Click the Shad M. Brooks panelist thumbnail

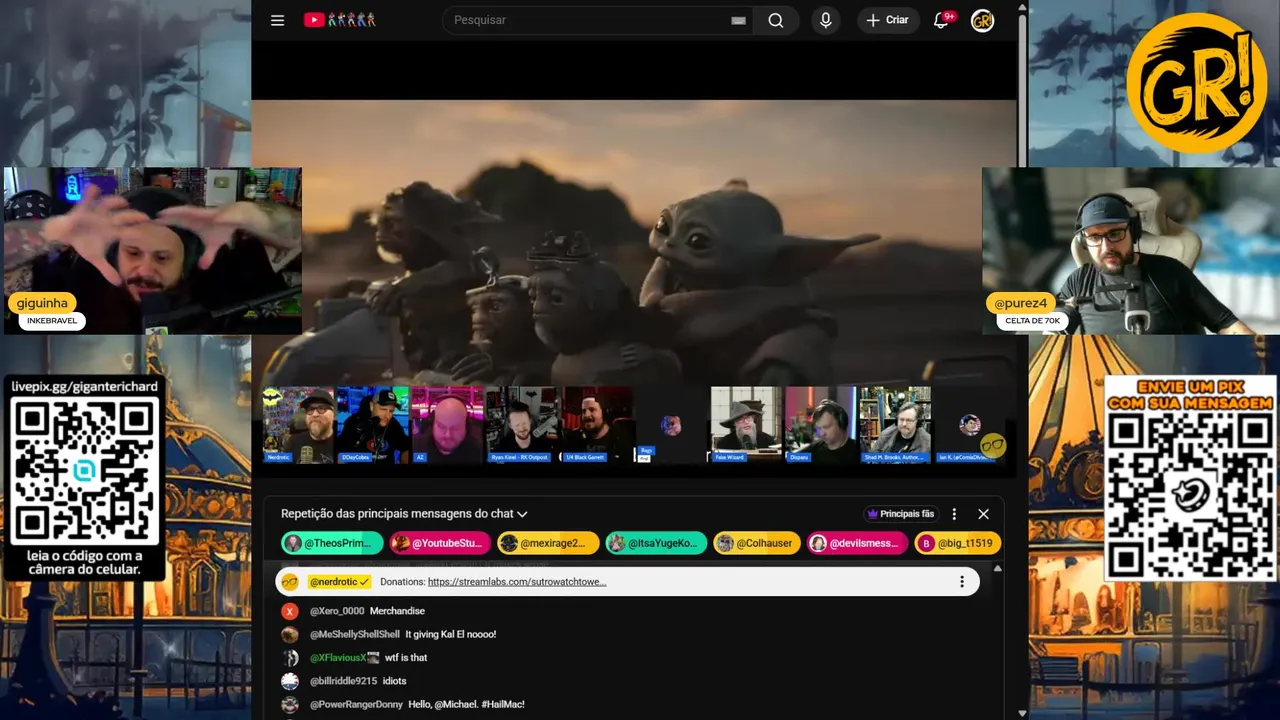[x=895, y=425]
